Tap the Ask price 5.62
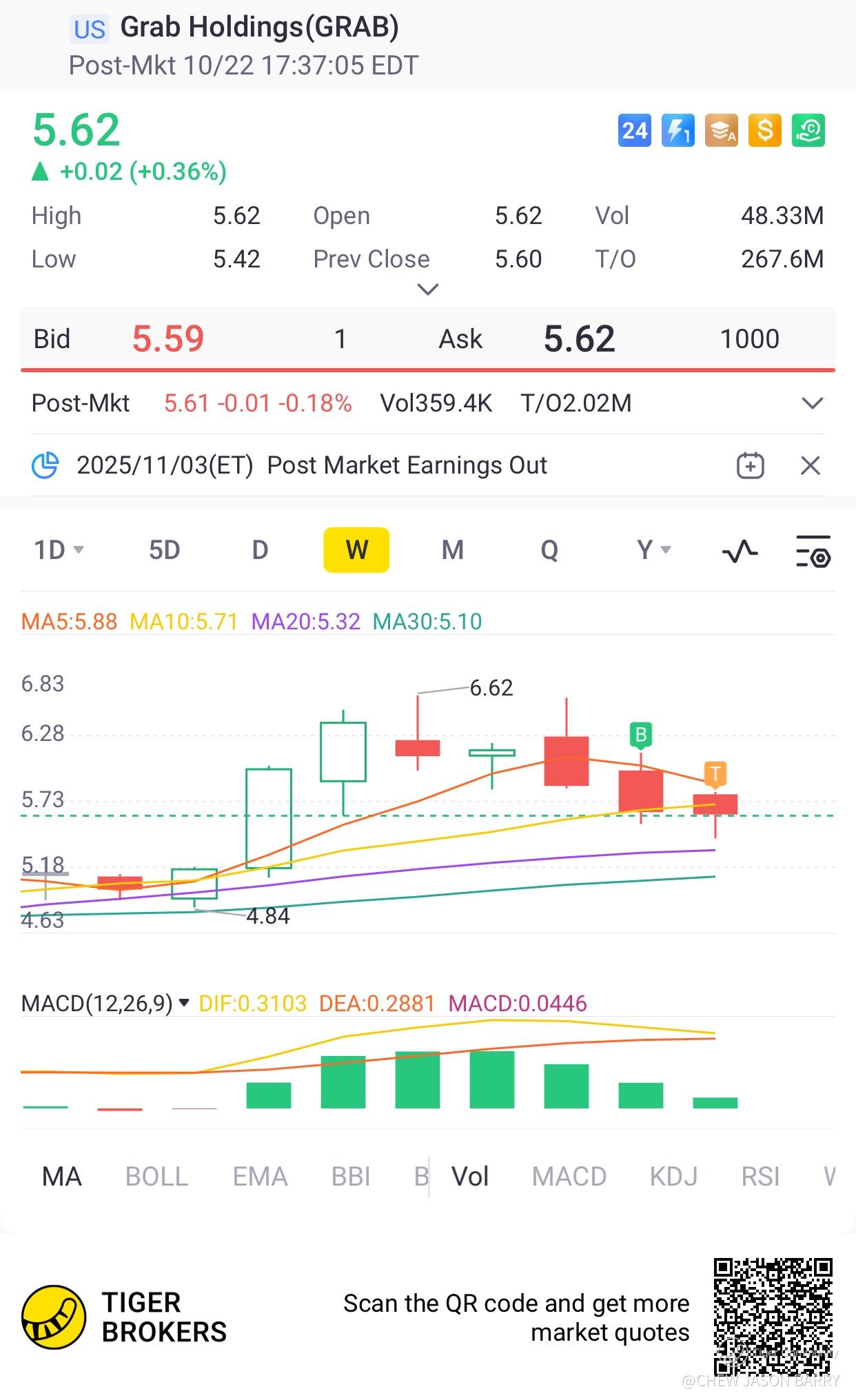 [579, 338]
